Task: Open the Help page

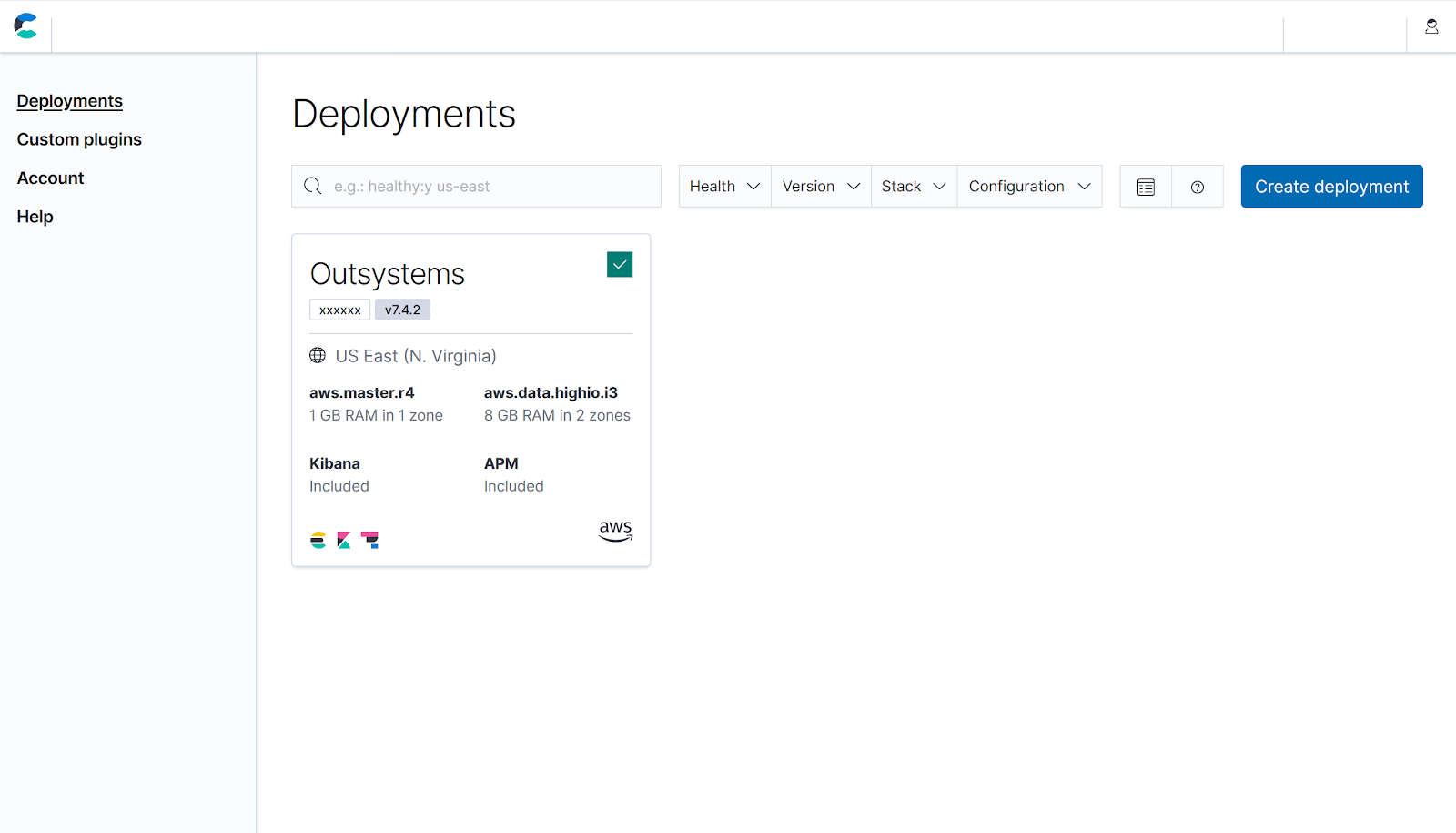Action: coord(35,217)
